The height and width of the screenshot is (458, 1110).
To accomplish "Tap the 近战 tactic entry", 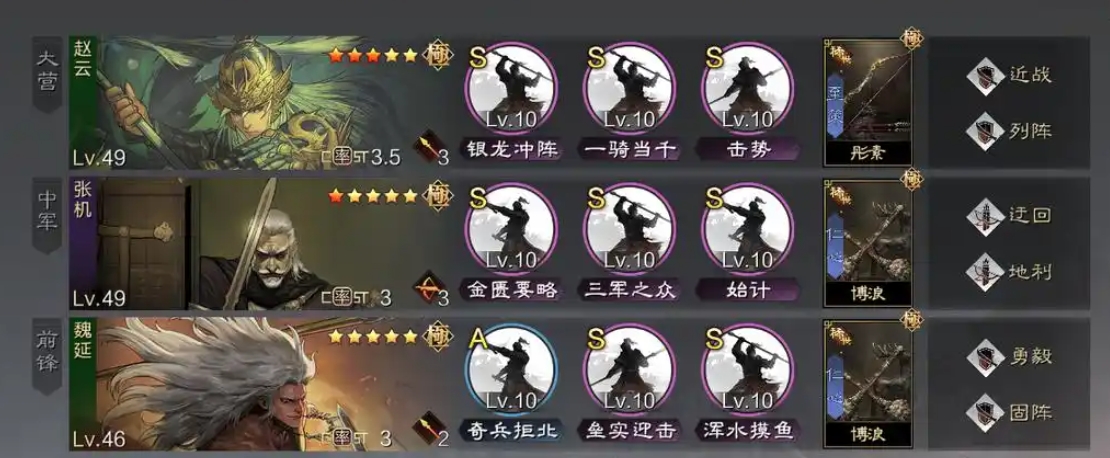I will click(x=1009, y=74).
